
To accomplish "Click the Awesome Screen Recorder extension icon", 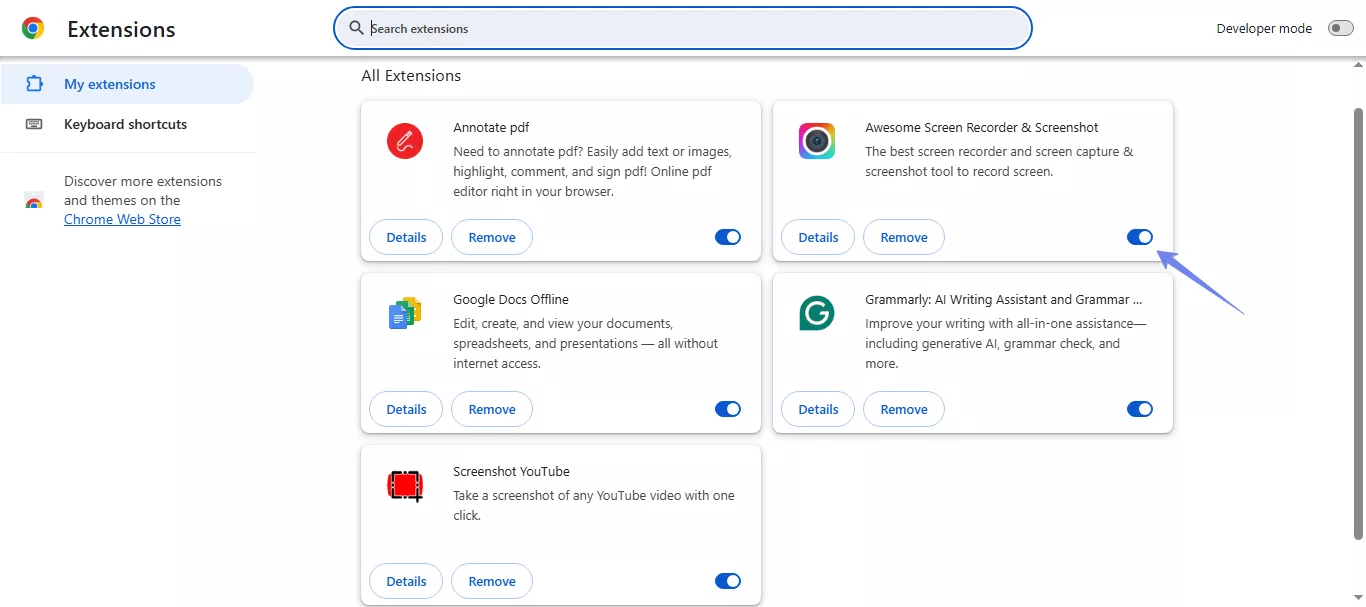I will coord(817,141).
